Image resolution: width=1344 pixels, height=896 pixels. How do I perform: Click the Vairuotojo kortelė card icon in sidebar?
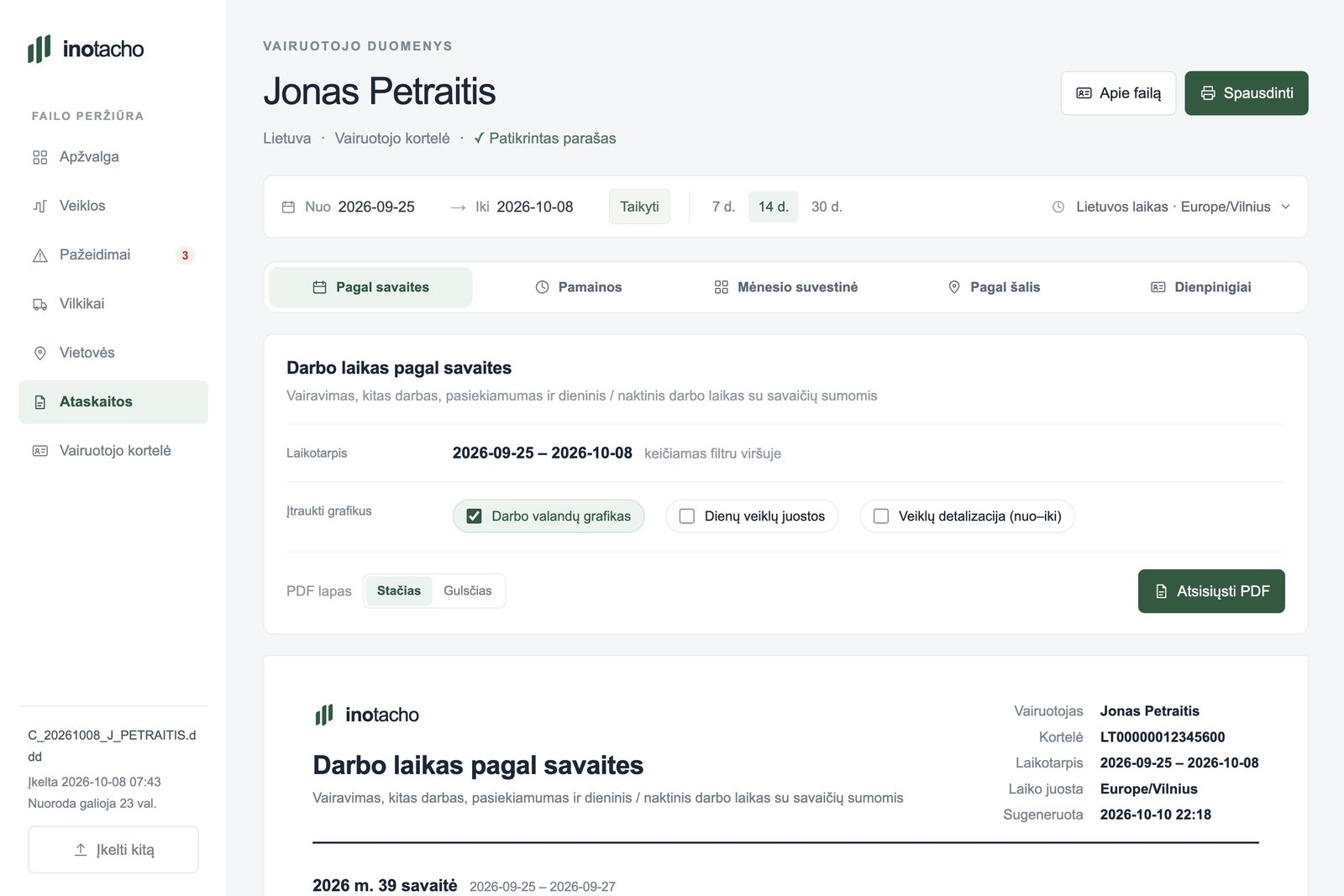39,451
